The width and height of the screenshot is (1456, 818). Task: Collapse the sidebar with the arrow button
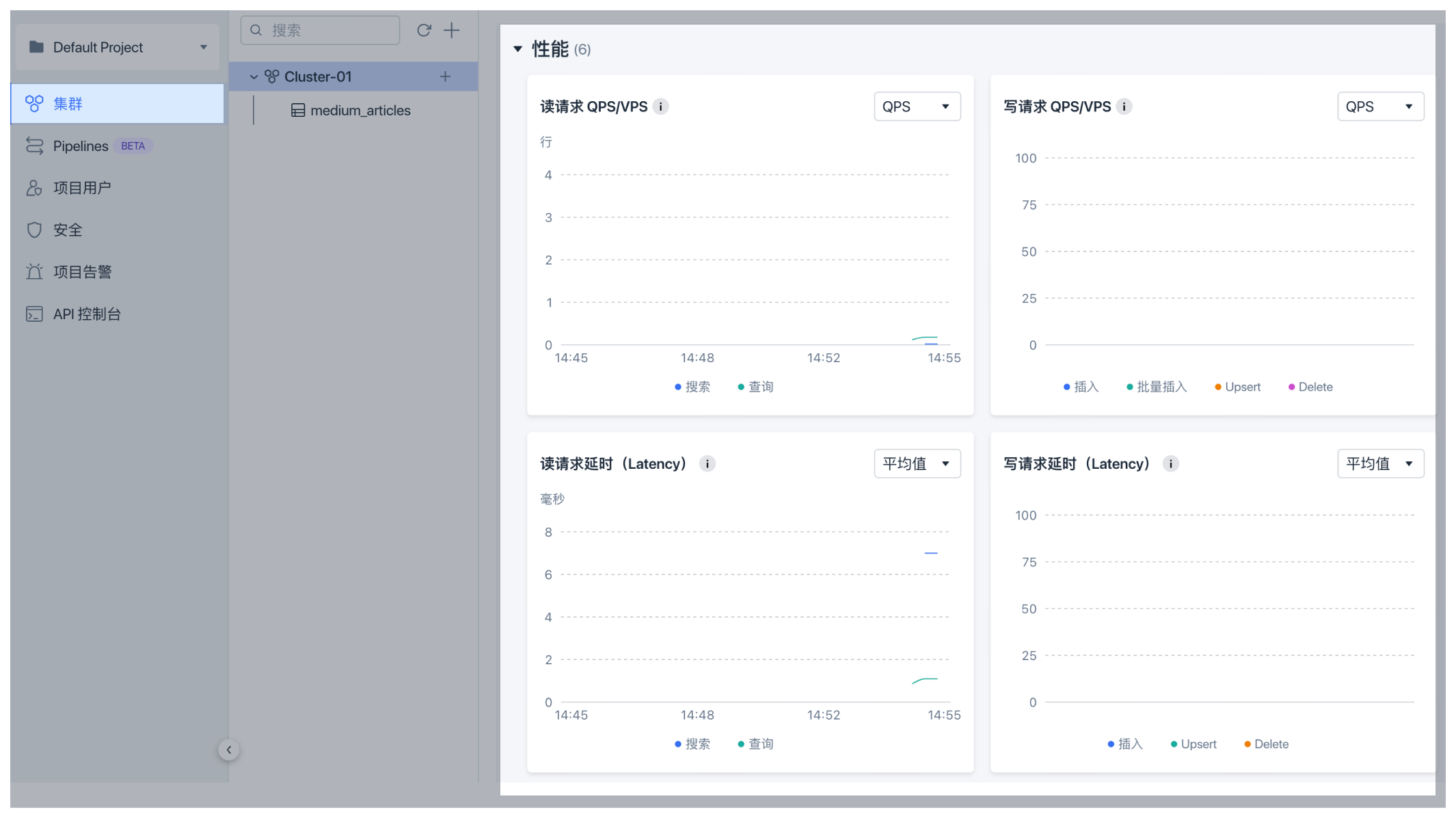coord(229,750)
